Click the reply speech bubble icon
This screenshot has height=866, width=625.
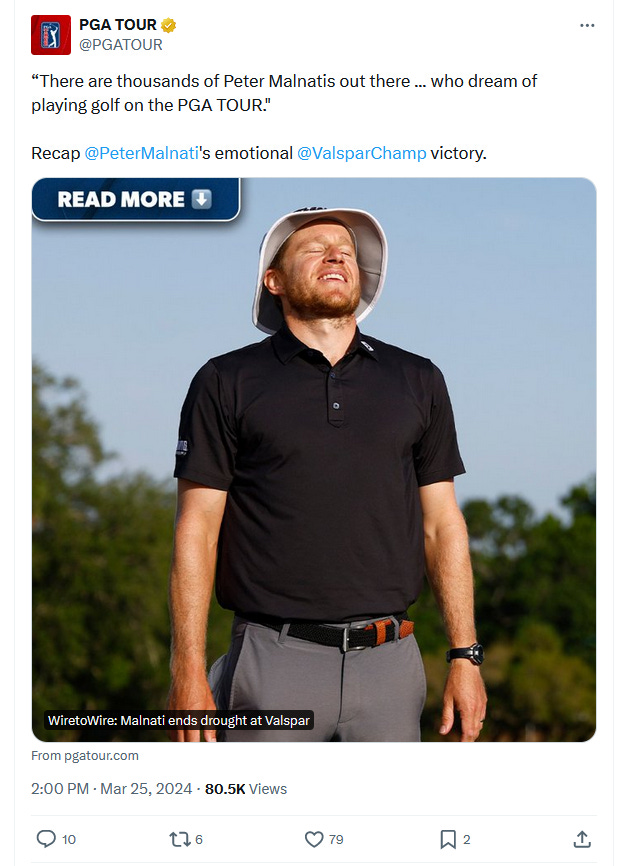coord(46,839)
